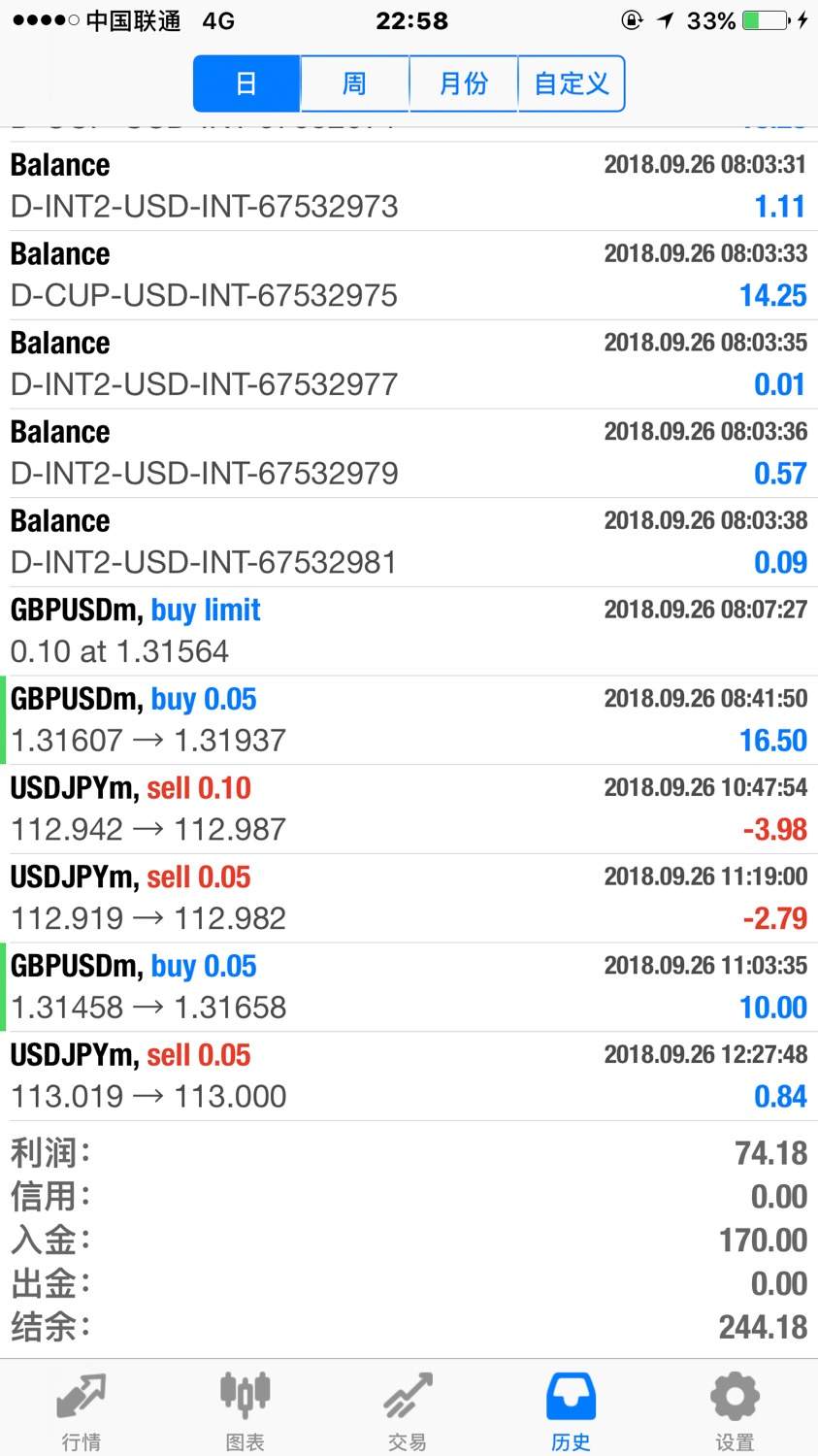Tap Balance entry D-CUP-USD-INT-67532975

coord(409,275)
